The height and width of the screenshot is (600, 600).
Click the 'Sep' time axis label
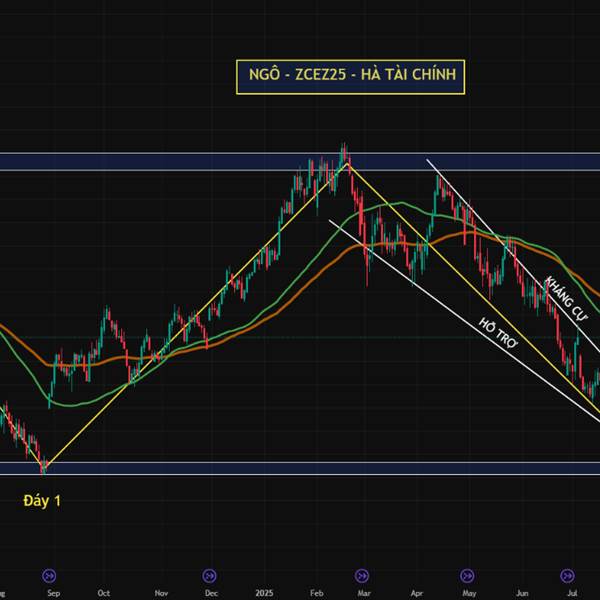(54, 593)
